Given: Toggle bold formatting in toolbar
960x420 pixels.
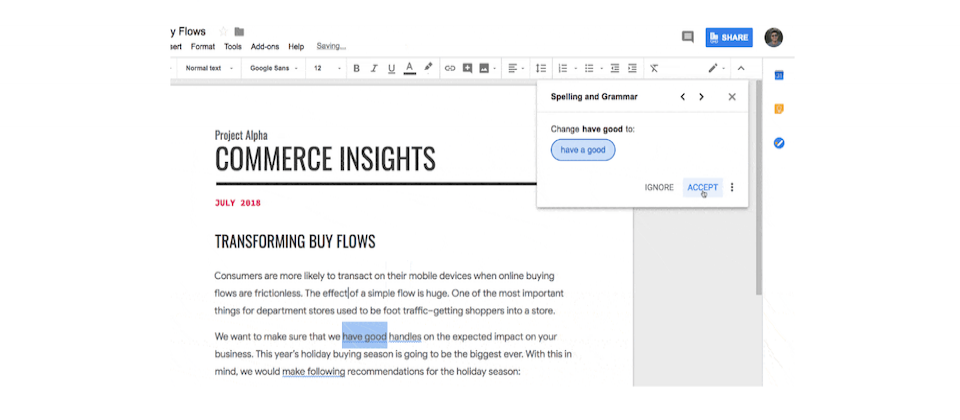Looking at the screenshot, I should [356, 68].
